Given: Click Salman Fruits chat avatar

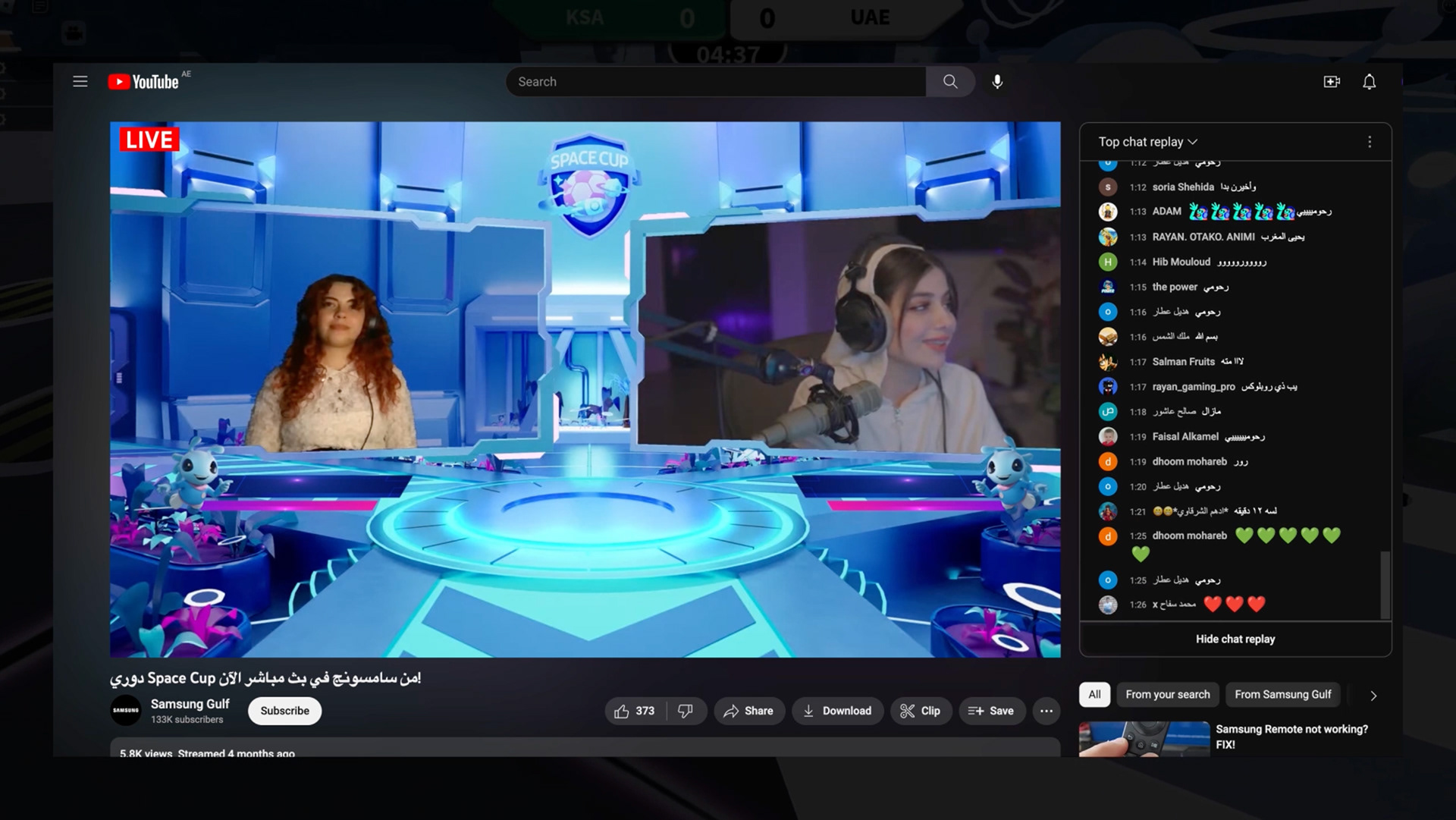Looking at the screenshot, I should (1108, 362).
